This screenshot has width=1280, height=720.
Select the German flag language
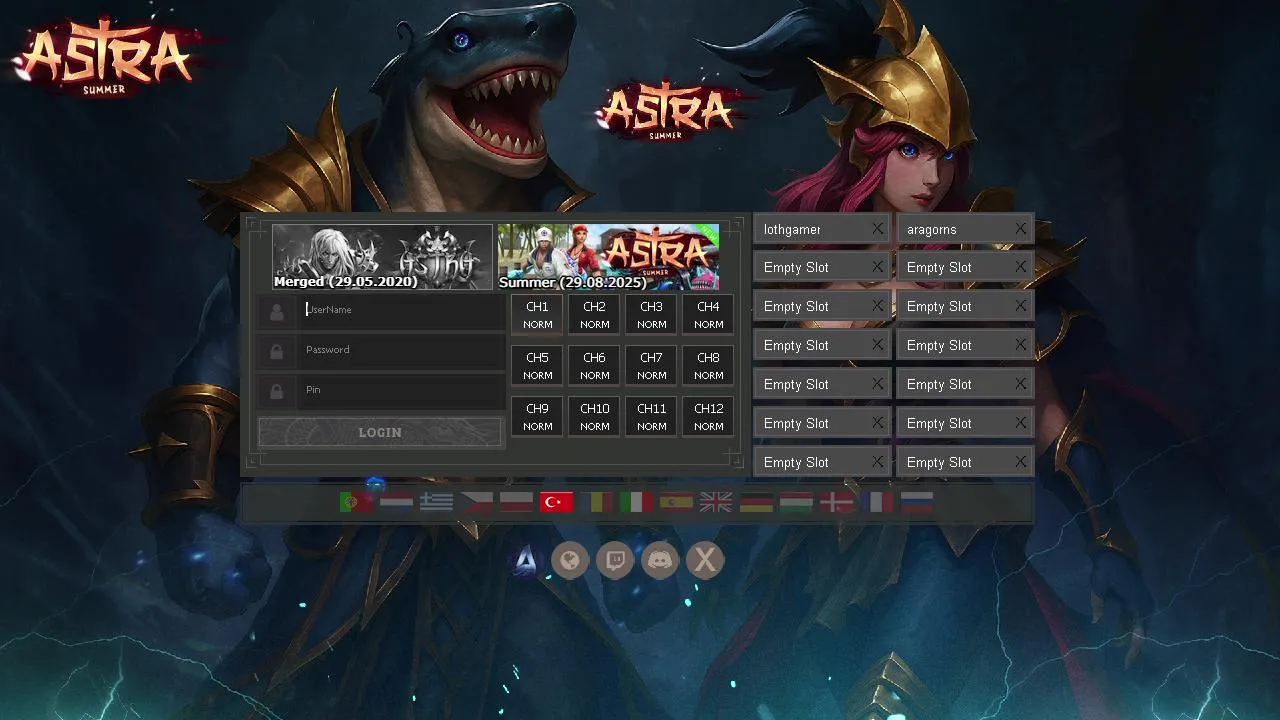click(x=756, y=502)
